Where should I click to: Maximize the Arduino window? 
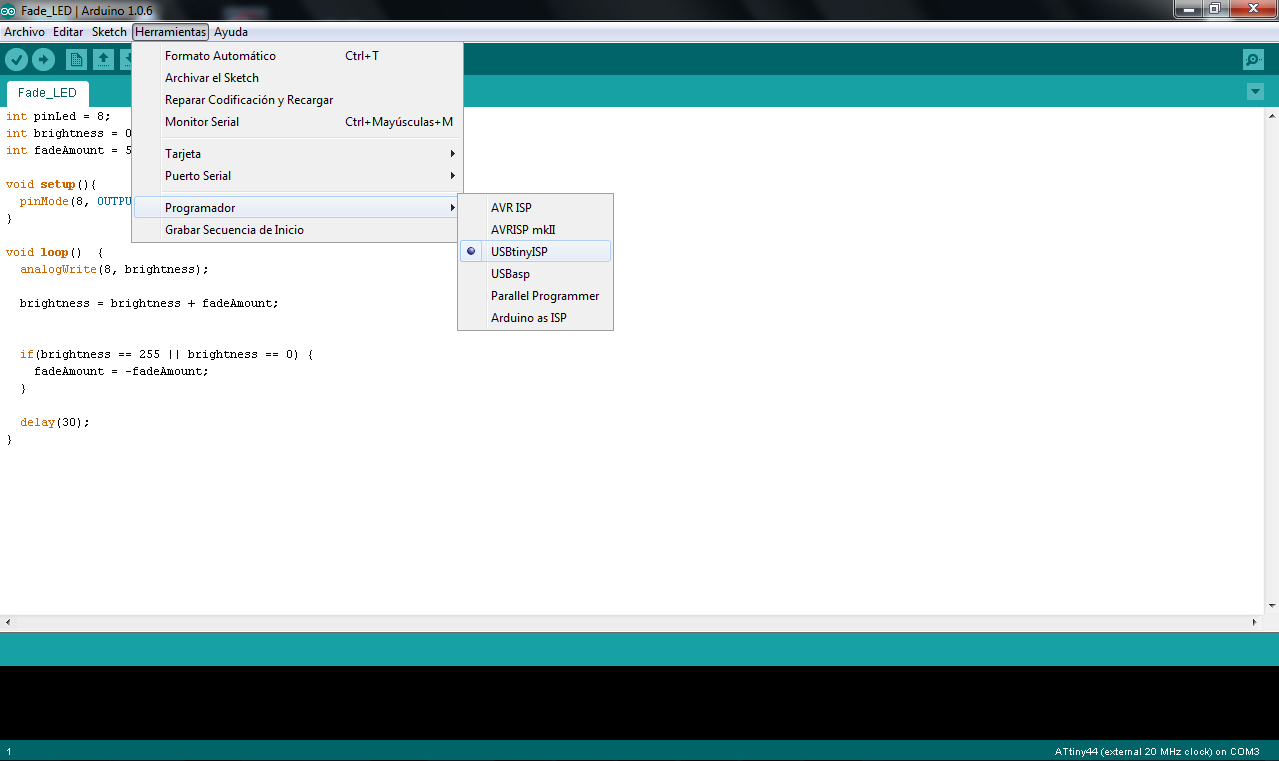[x=1215, y=8]
